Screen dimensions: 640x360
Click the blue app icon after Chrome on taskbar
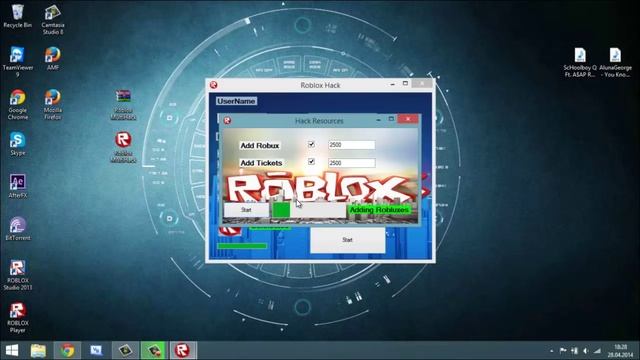pyautogui.click(x=96, y=350)
